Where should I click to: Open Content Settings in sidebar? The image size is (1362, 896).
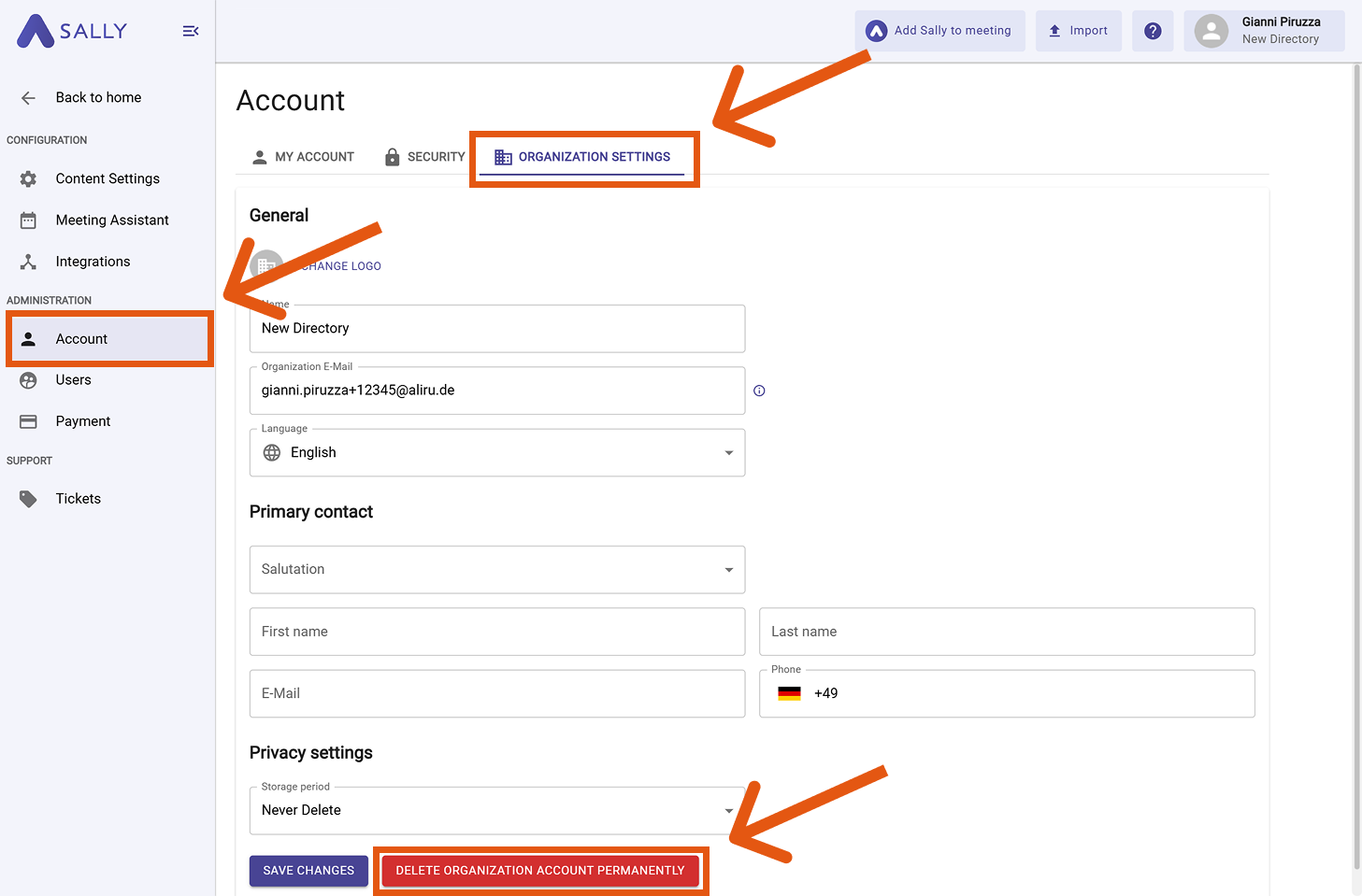pos(108,178)
